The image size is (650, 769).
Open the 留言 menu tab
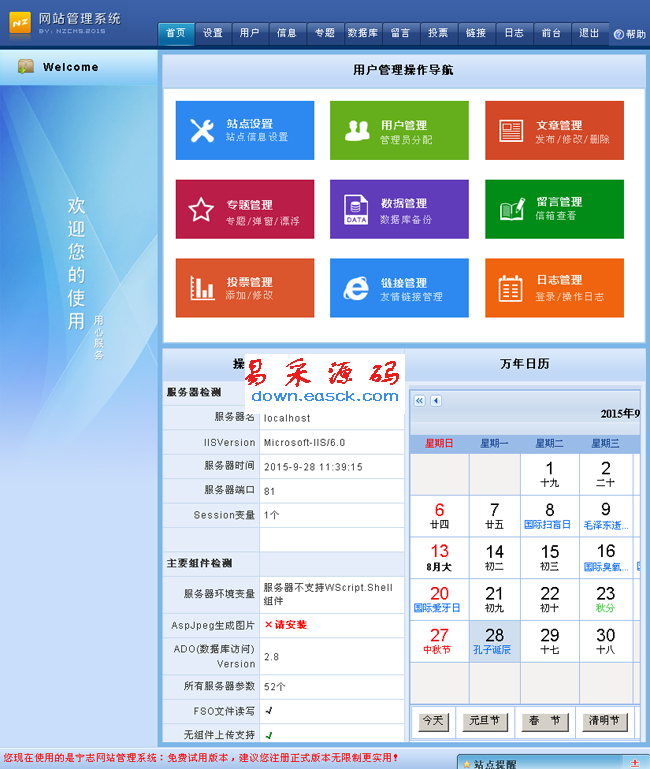[401, 33]
